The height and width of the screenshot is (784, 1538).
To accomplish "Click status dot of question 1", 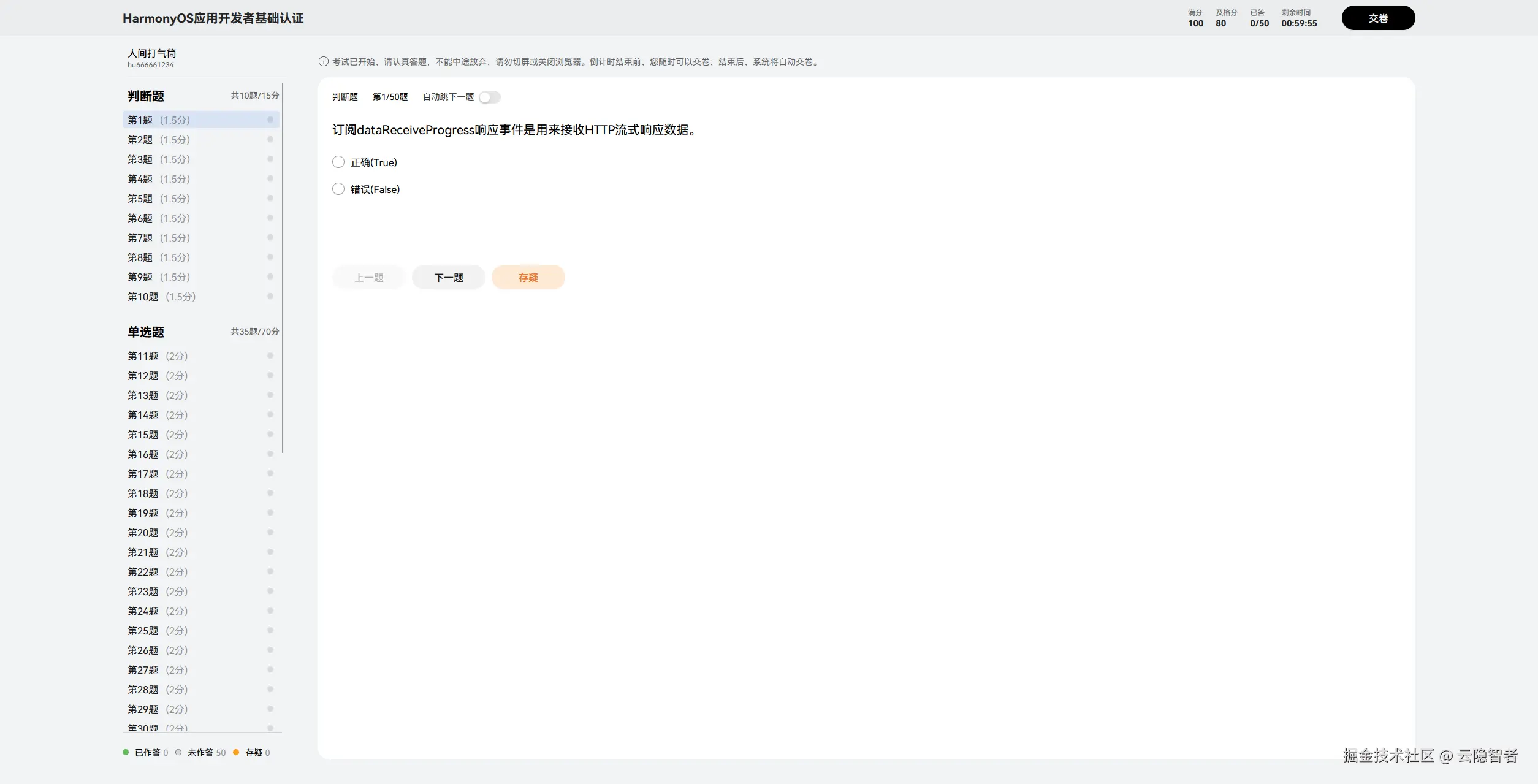I will pos(270,120).
